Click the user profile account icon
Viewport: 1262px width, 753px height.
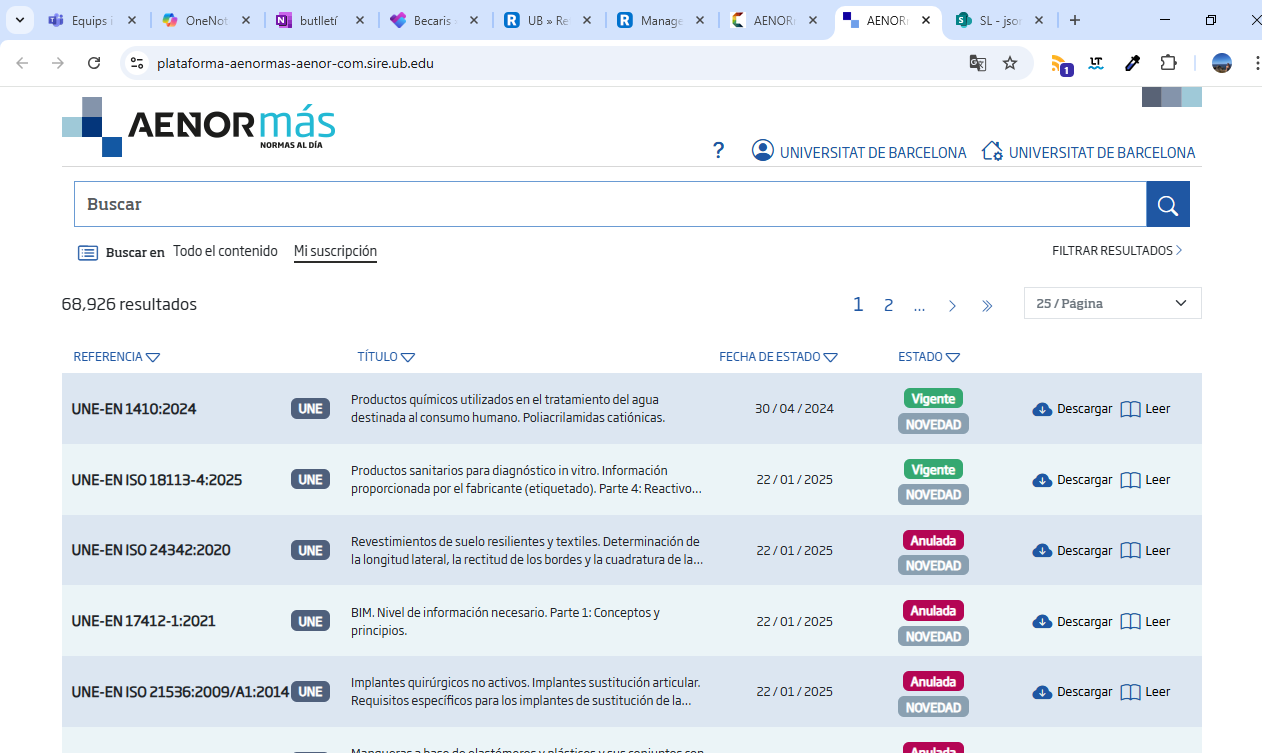point(763,151)
